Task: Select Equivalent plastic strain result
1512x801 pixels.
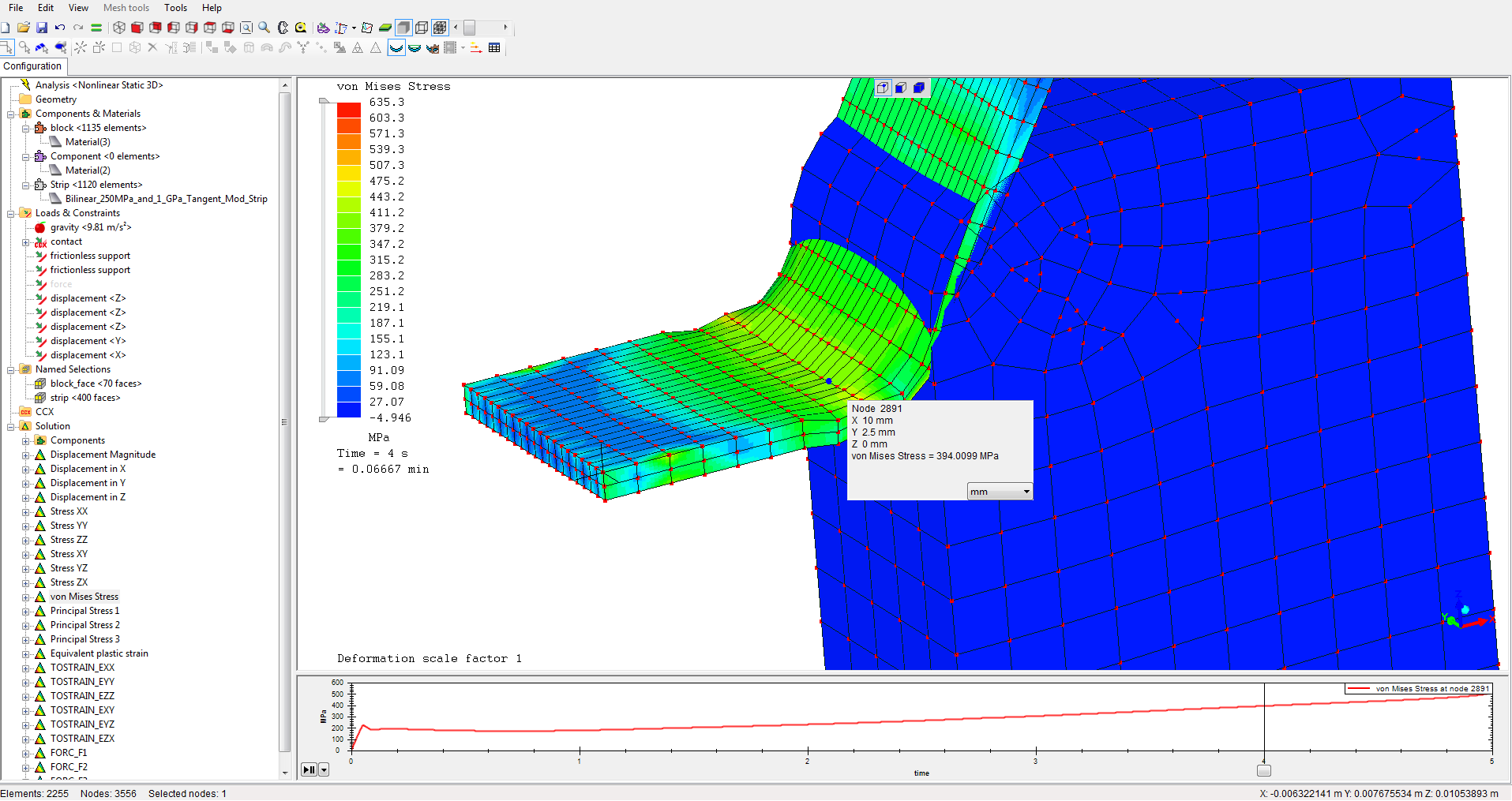Action: coord(99,653)
